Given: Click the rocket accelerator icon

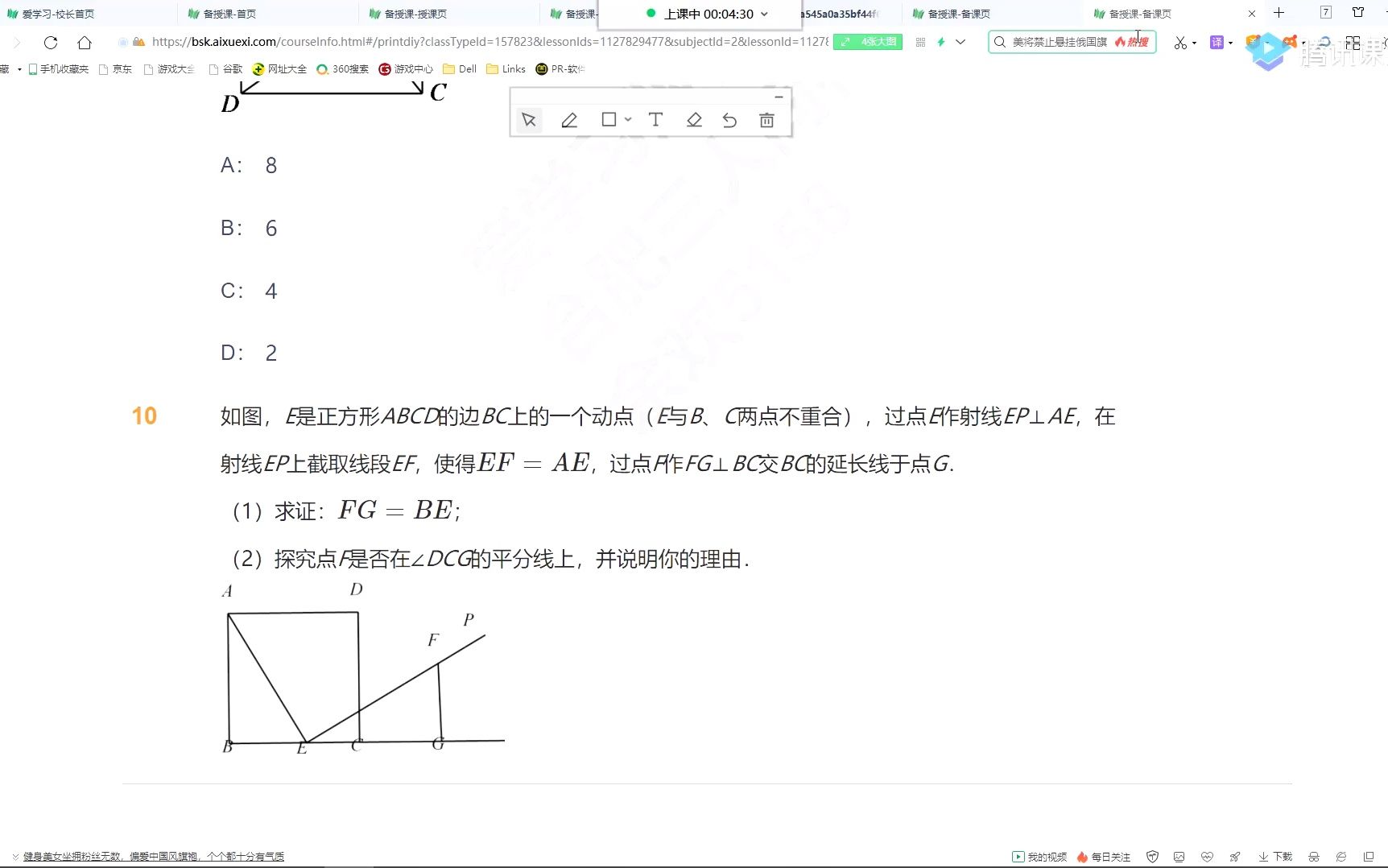Looking at the screenshot, I should pos(1234,857).
